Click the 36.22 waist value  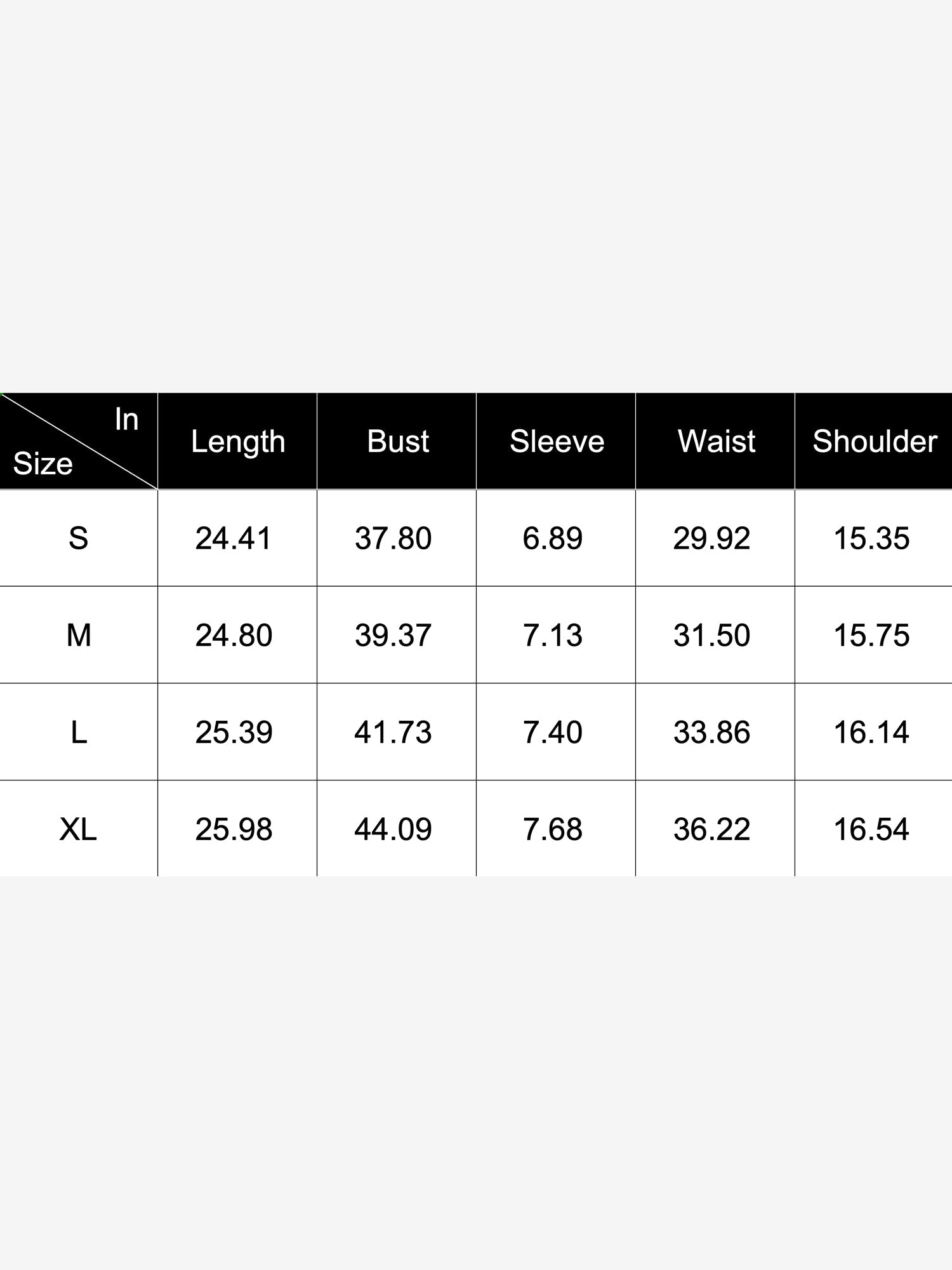click(711, 829)
